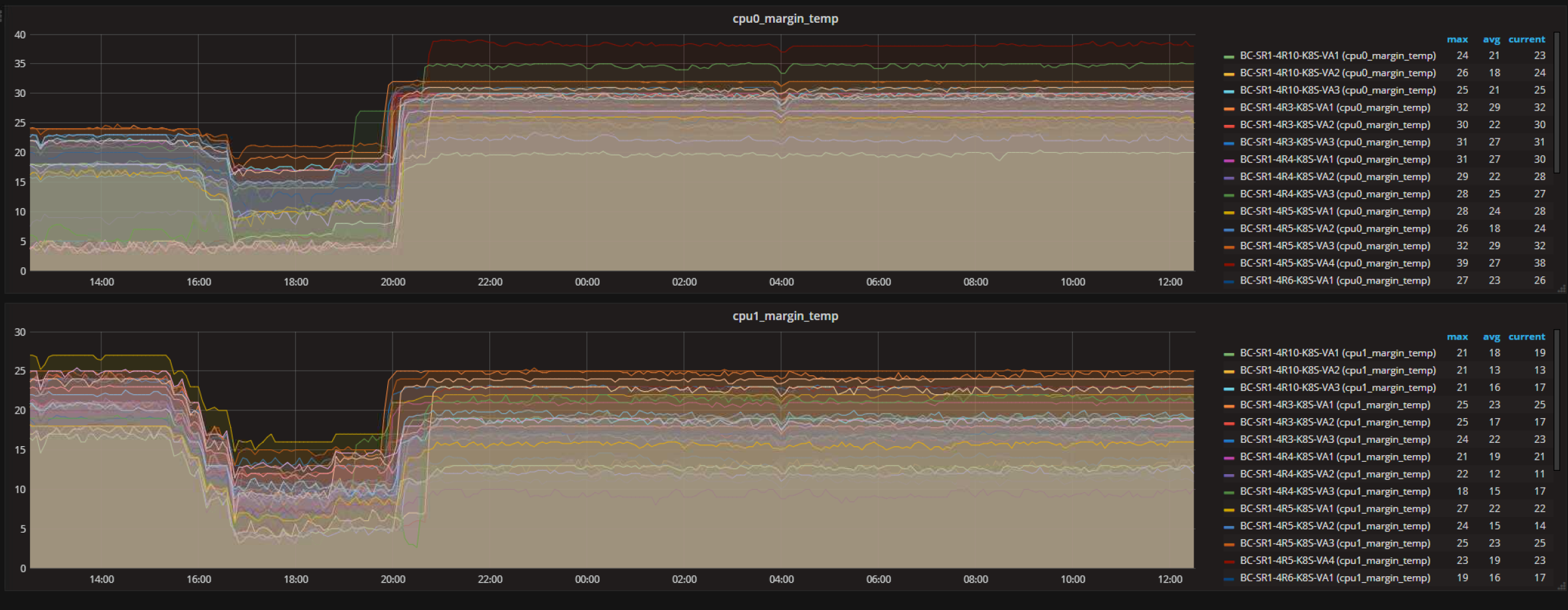Select legend label BC-SR1-4R5-K8S-VA1 (cpu1_margin_temp)
The height and width of the screenshot is (610, 1568).
[1335, 509]
